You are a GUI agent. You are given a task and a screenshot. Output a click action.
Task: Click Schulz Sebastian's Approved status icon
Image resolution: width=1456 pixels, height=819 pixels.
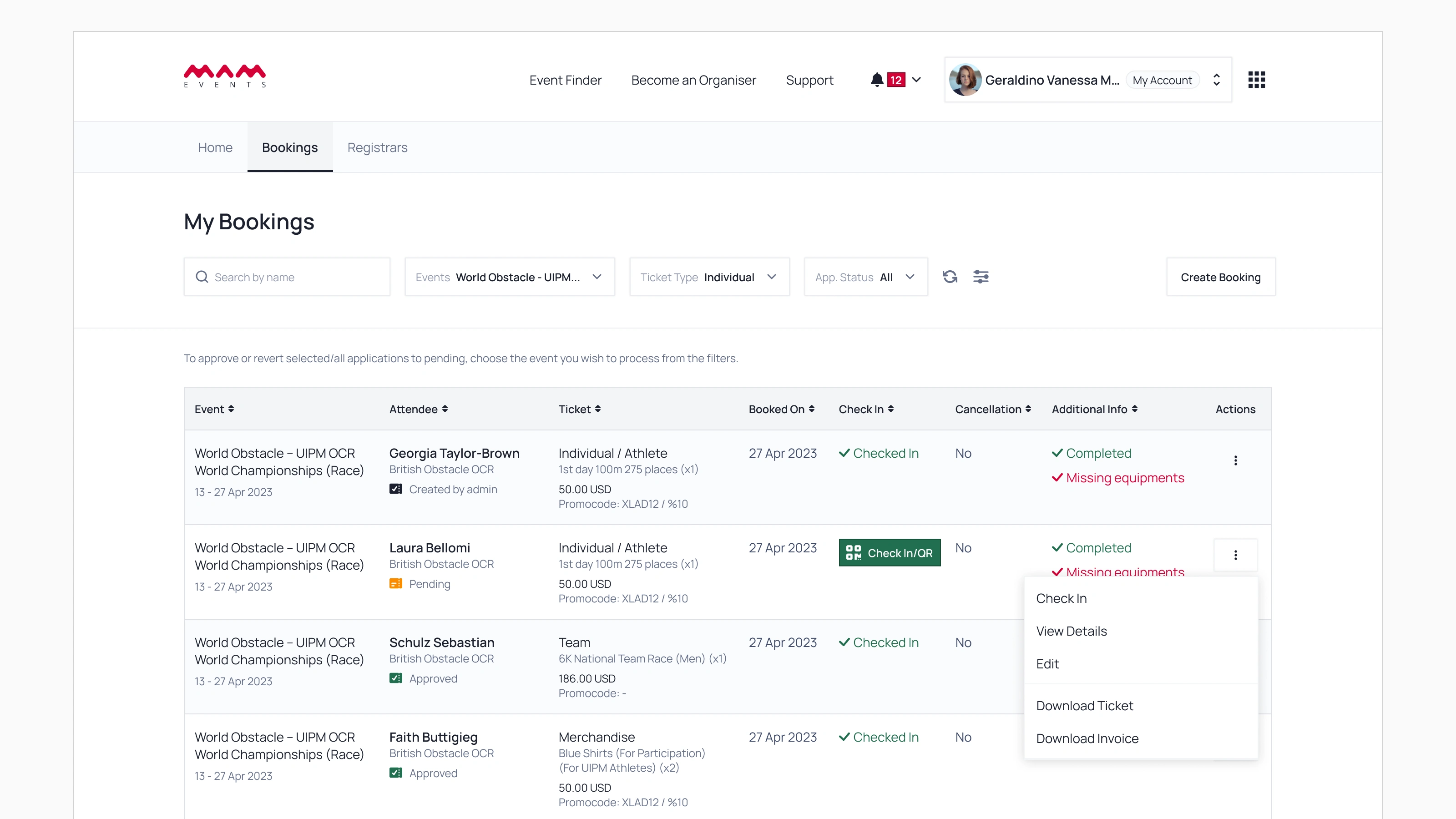click(396, 678)
